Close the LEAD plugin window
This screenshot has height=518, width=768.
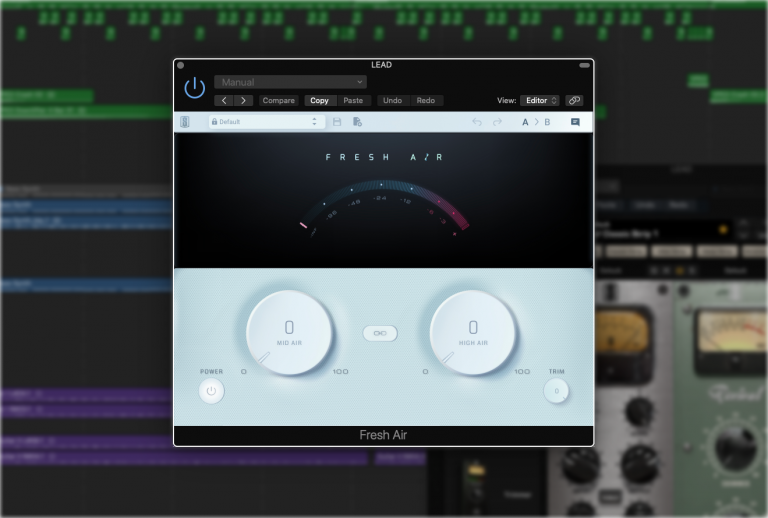coord(180,65)
